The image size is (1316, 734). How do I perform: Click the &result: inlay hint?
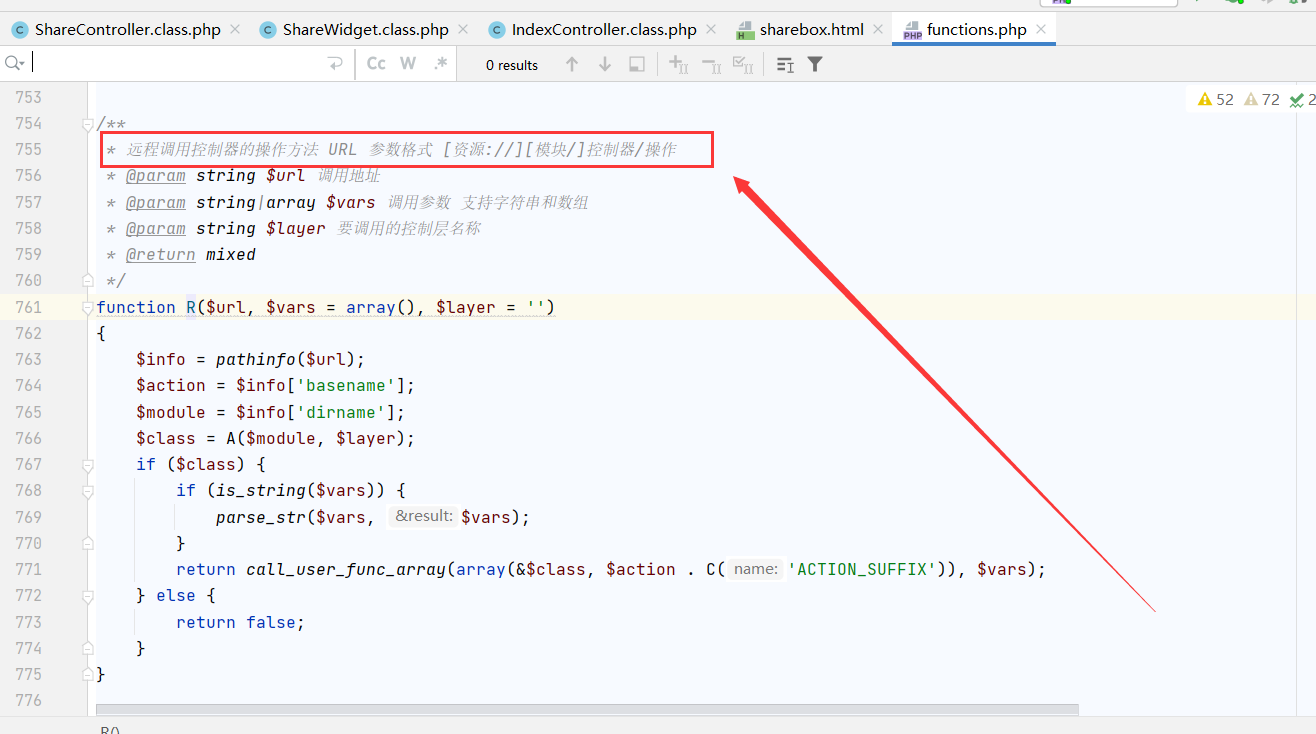pos(423,516)
